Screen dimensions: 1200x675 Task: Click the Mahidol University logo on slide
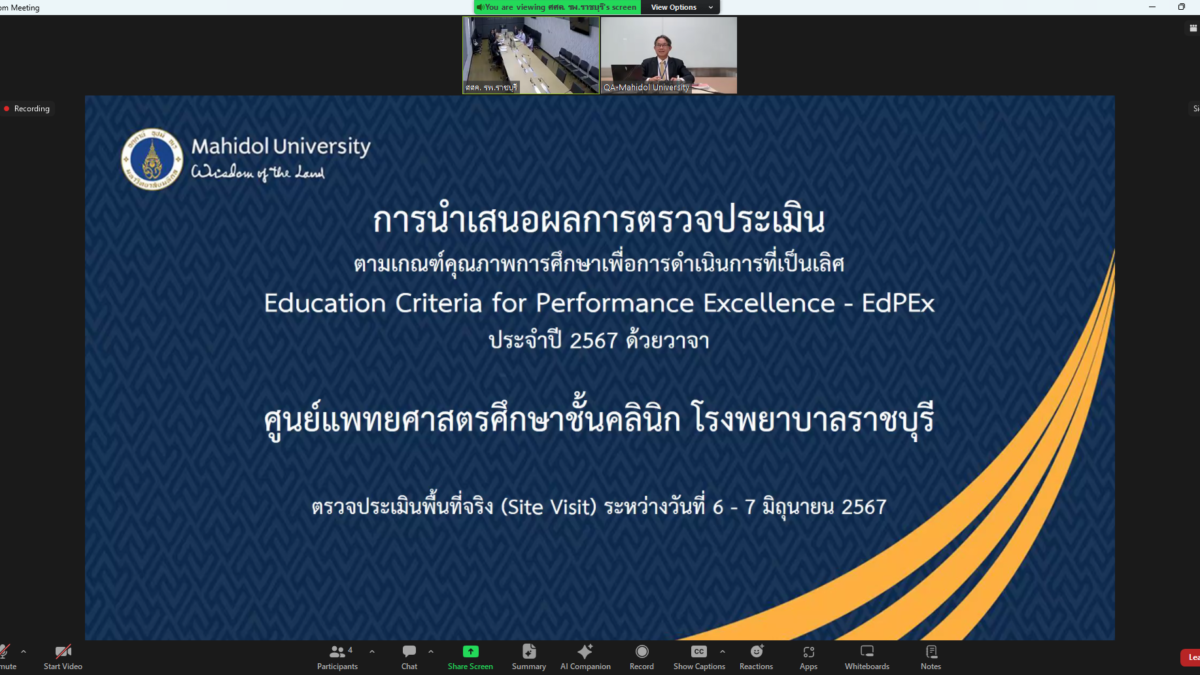click(152, 159)
